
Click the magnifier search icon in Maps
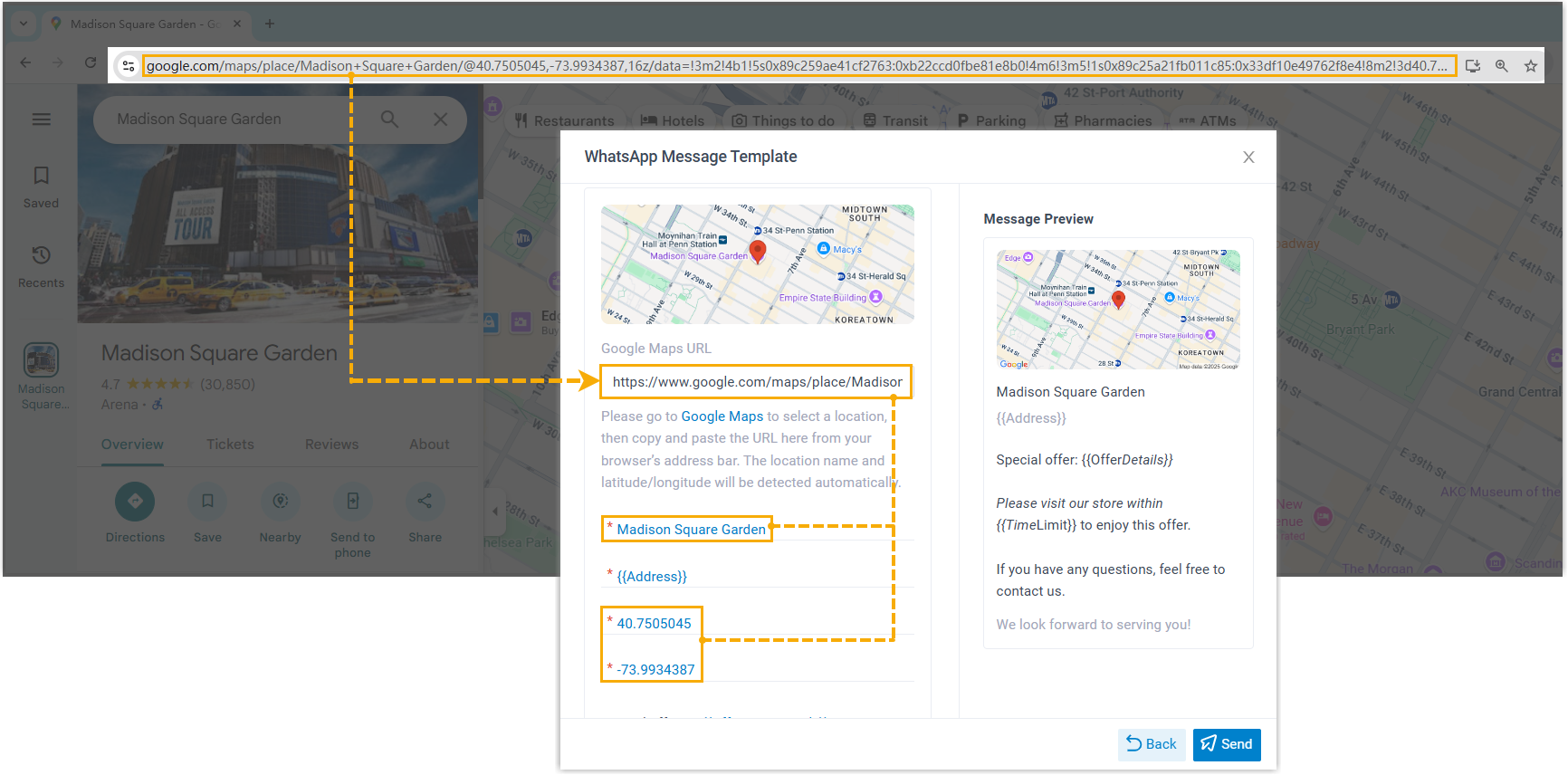coord(389,120)
